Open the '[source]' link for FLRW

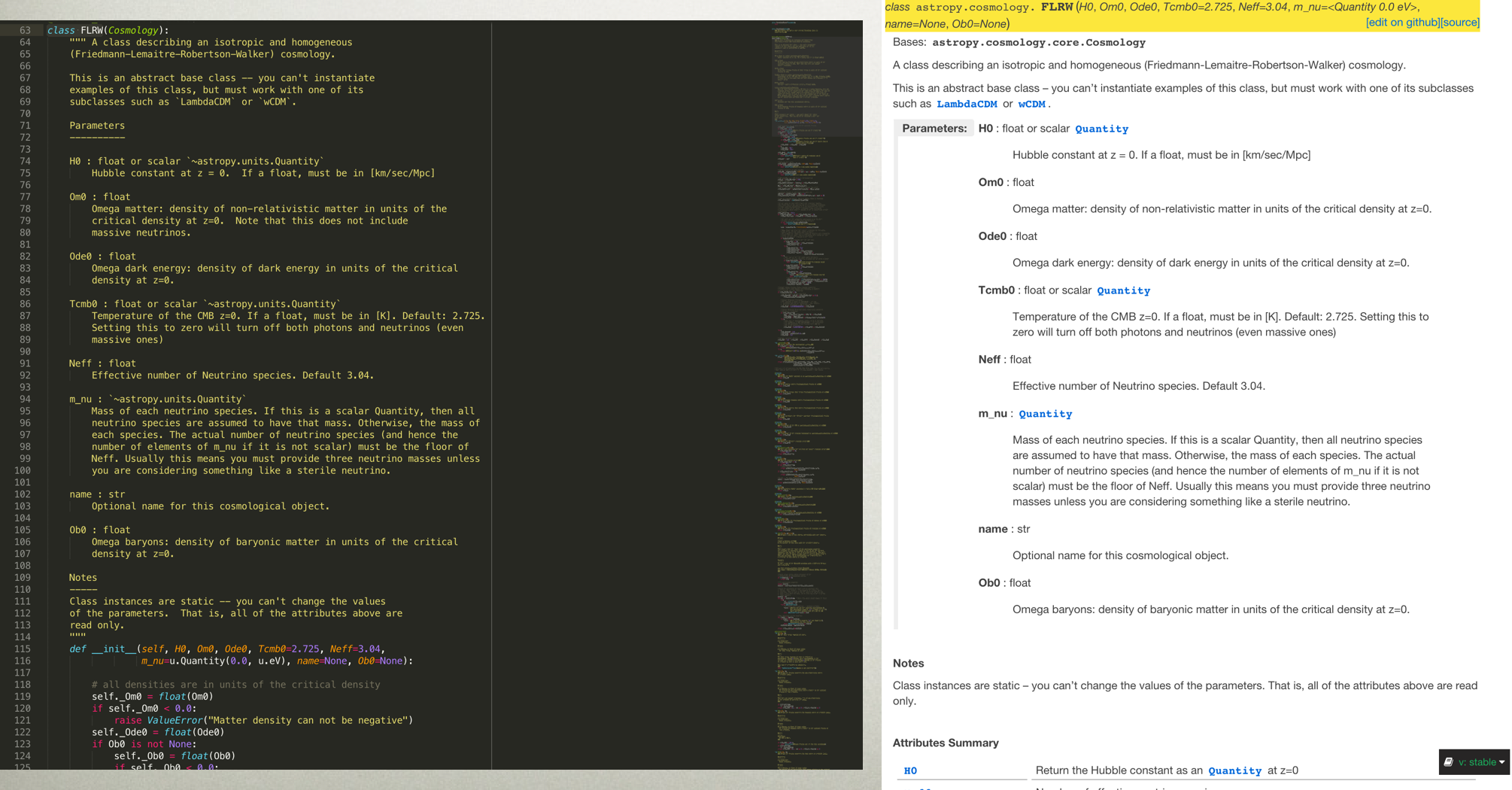click(1460, 23)
